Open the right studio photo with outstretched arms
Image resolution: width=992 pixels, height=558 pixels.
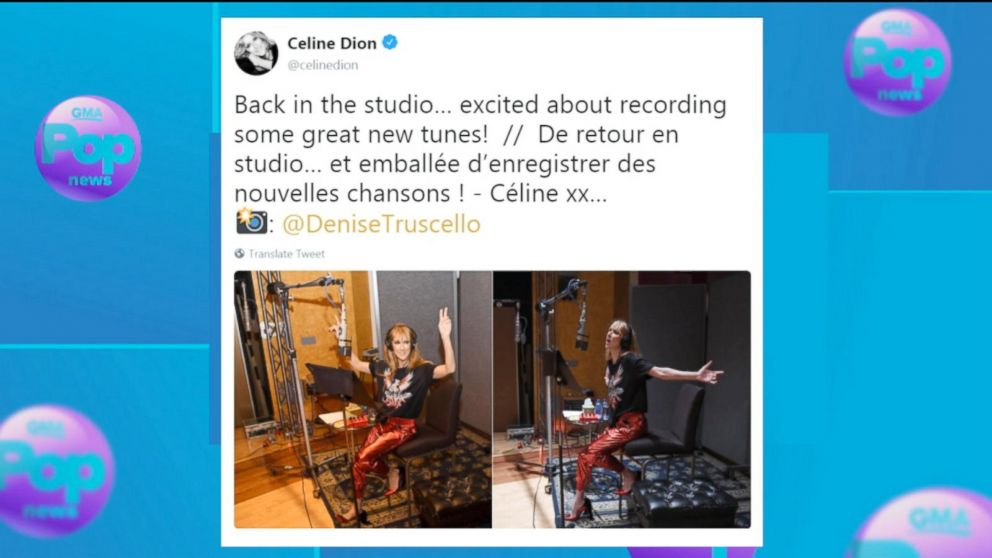coord(622,399)
